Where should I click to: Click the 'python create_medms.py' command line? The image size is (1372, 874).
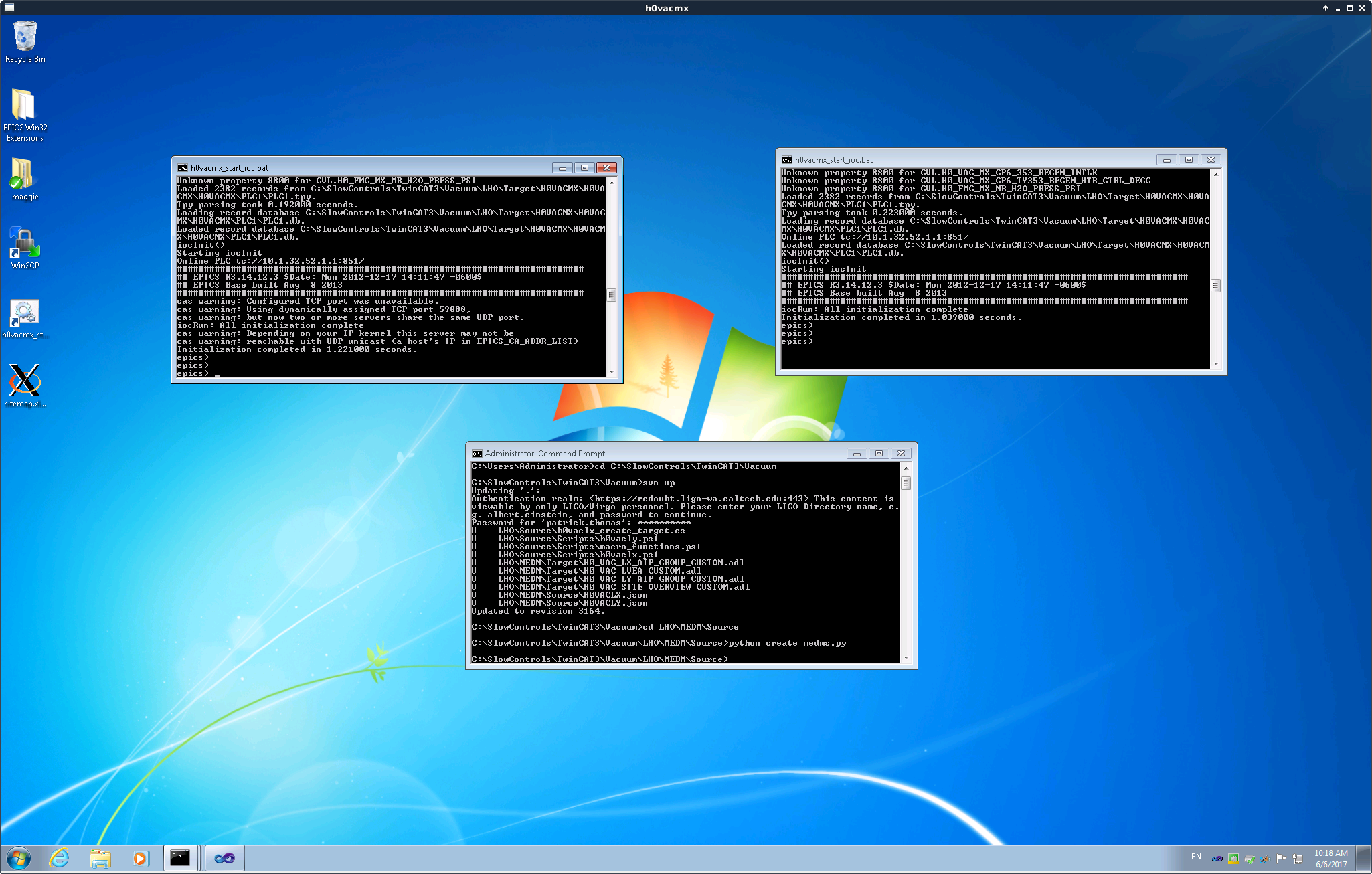point(659,644)
